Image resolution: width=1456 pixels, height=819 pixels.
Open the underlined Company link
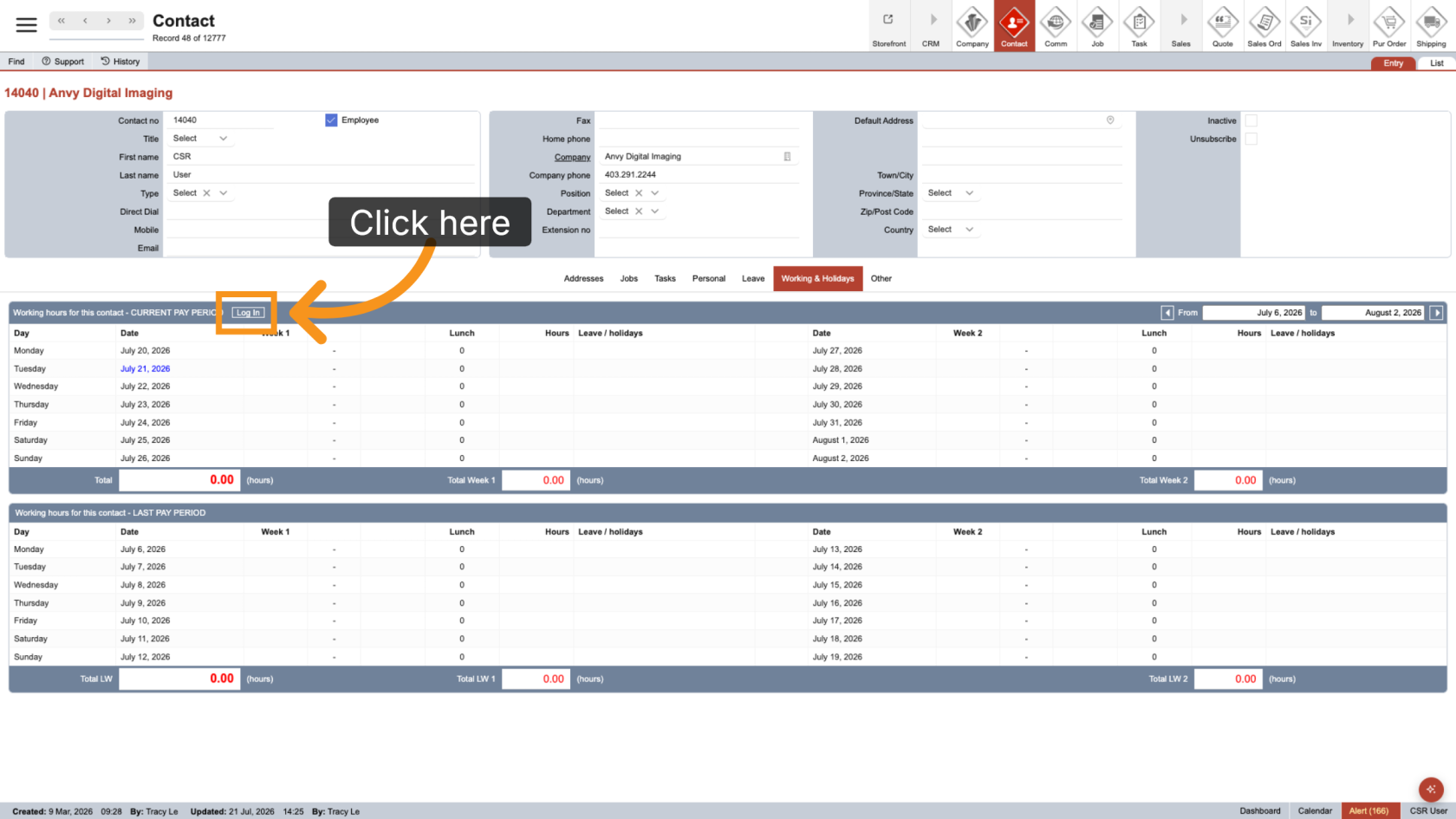(x=572, y=157)
